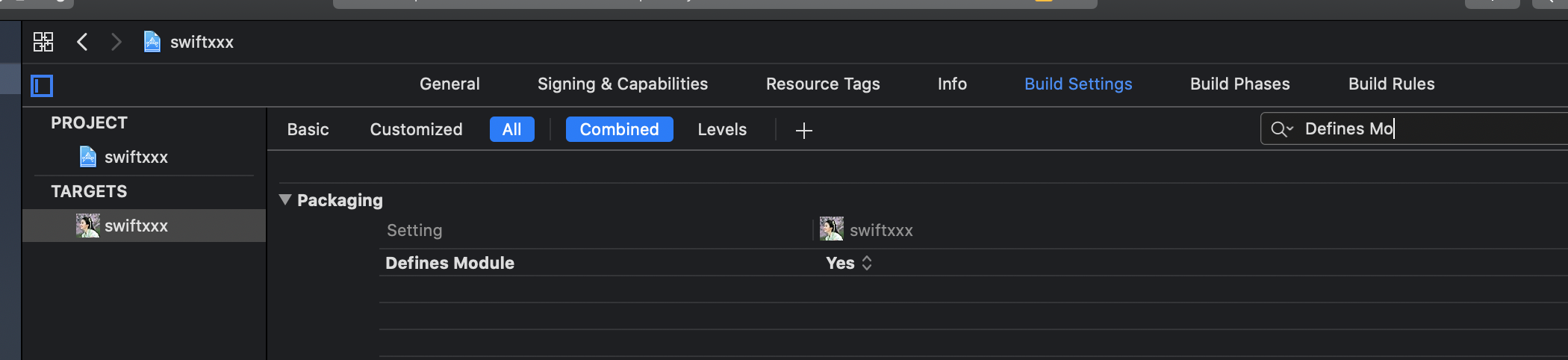Select the All filter button
Image resolution: width=1568 pixels, height=360 pixels.
(511, 129)
